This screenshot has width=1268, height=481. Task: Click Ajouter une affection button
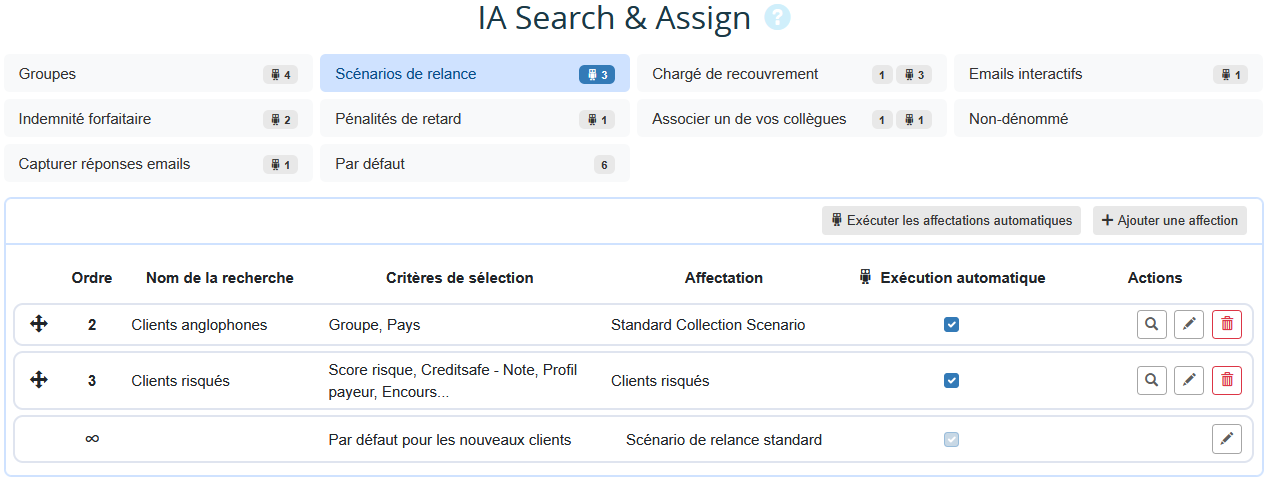tap(1169, 221)
